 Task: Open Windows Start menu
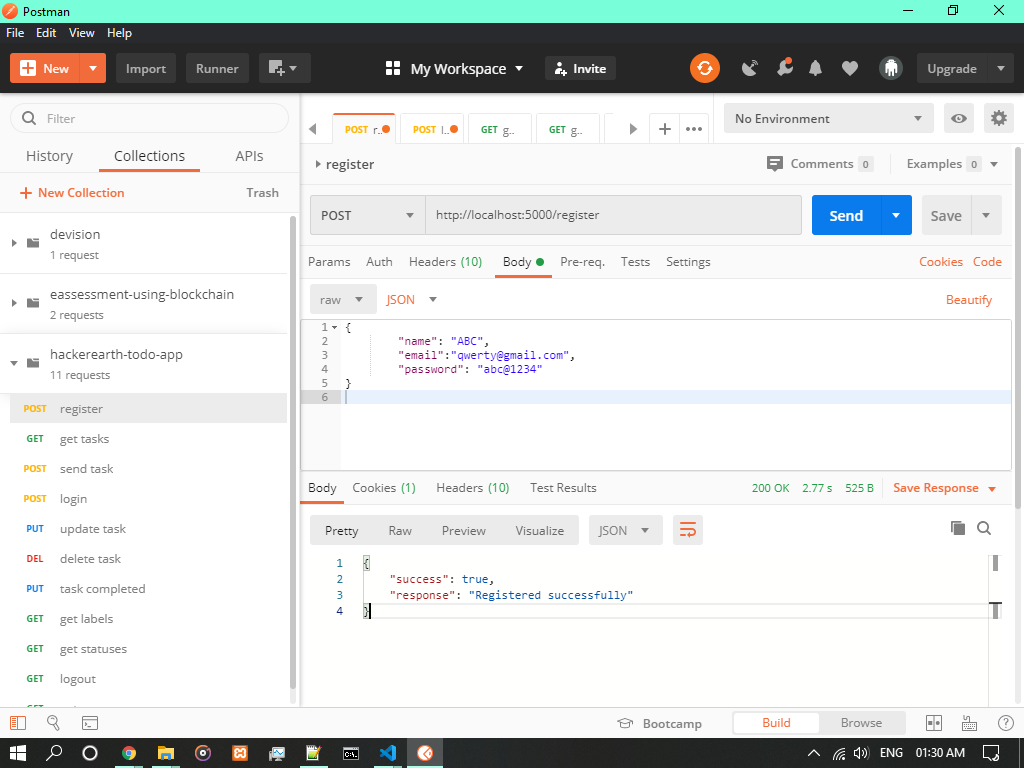click(x=18, y=753)
